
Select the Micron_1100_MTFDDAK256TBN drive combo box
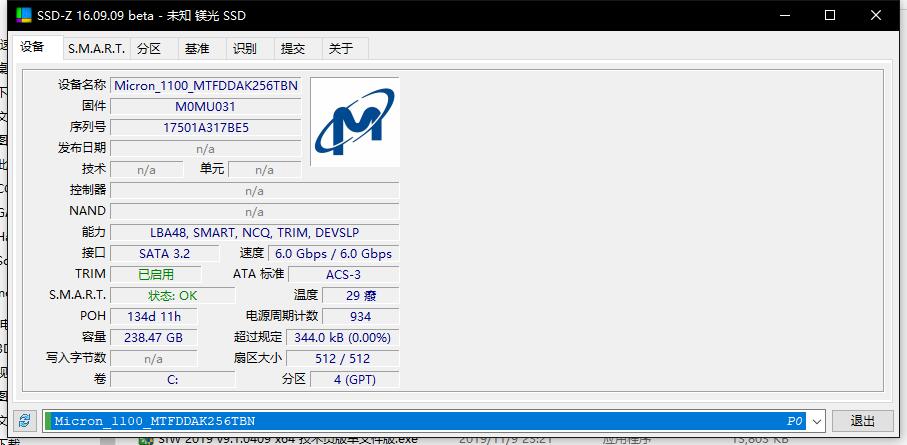433,421
